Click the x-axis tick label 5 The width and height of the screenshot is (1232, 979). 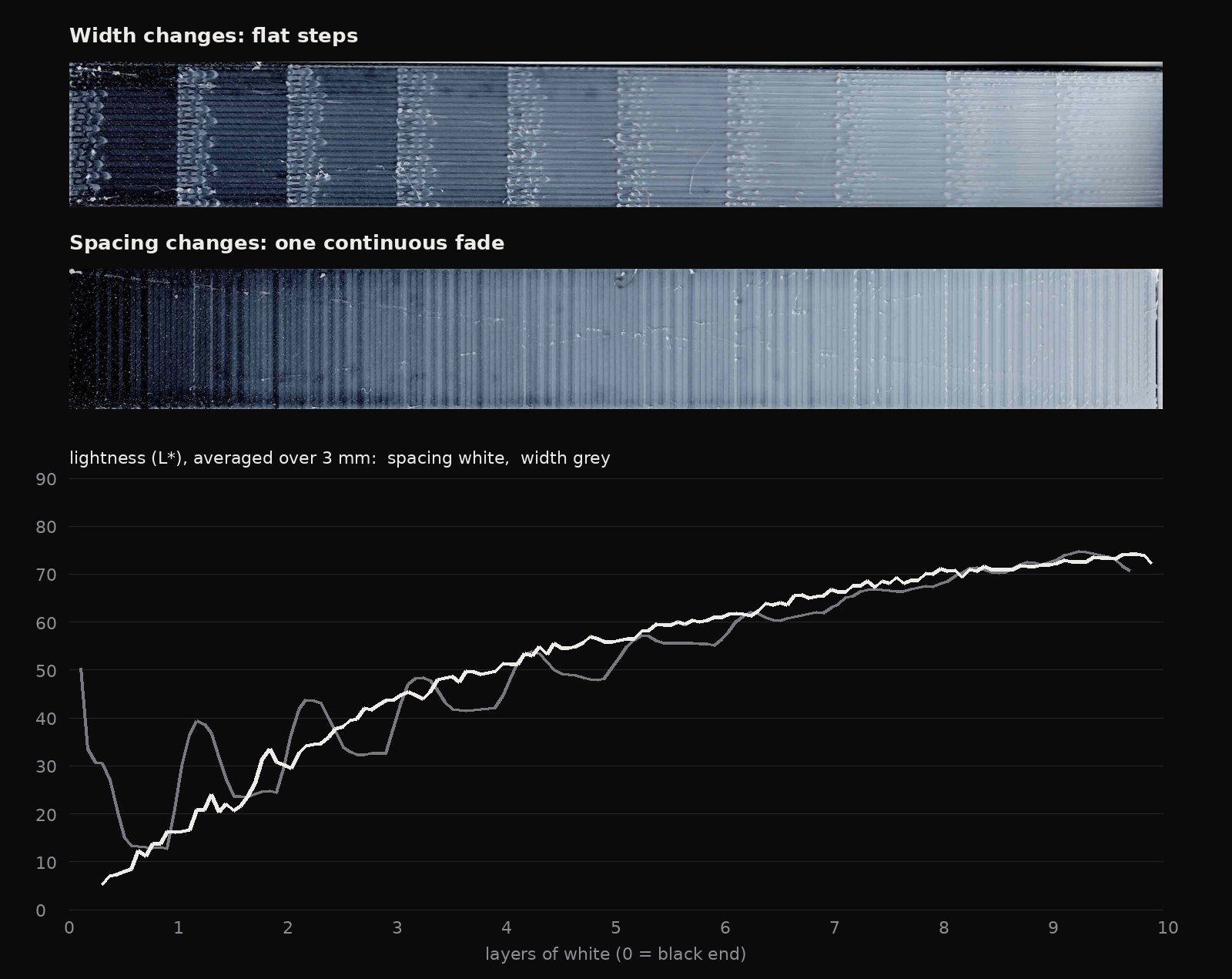tap(616, 928)
